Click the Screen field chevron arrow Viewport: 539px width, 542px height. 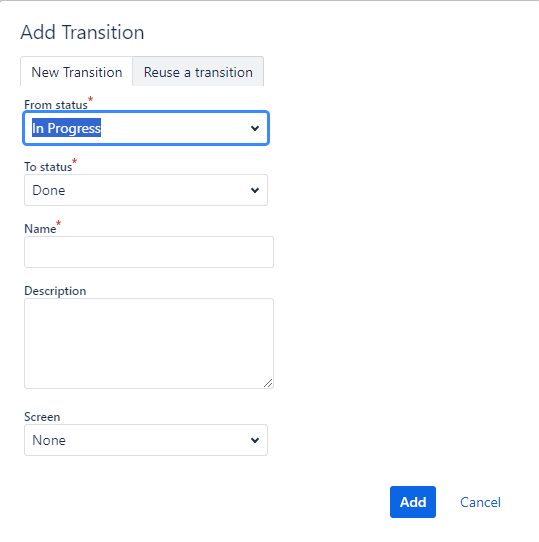click(255, 440)
